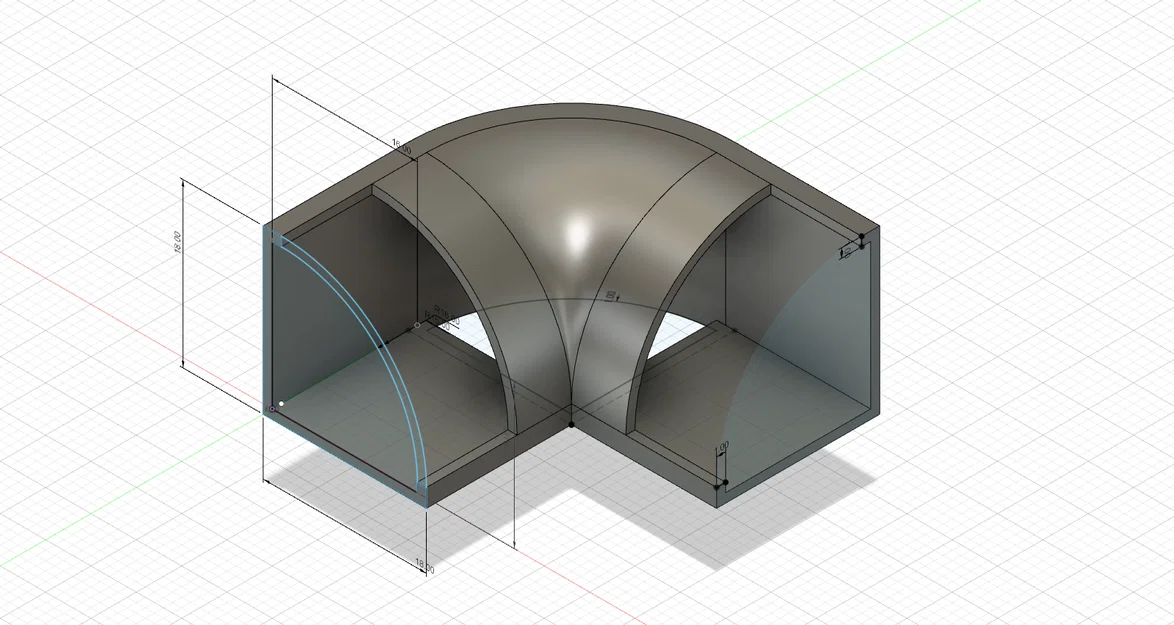Click the white sketch point inside the blue profile
Screen dimensions: 1174x625
[282, 404]
